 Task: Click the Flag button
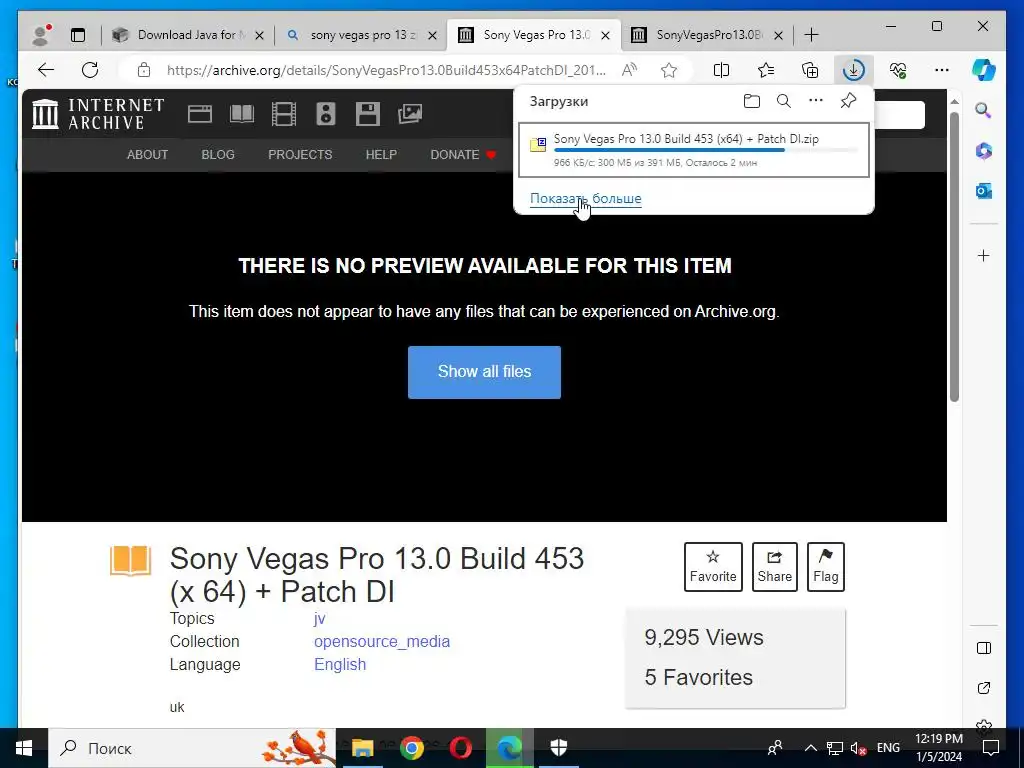tap(825, 567)
